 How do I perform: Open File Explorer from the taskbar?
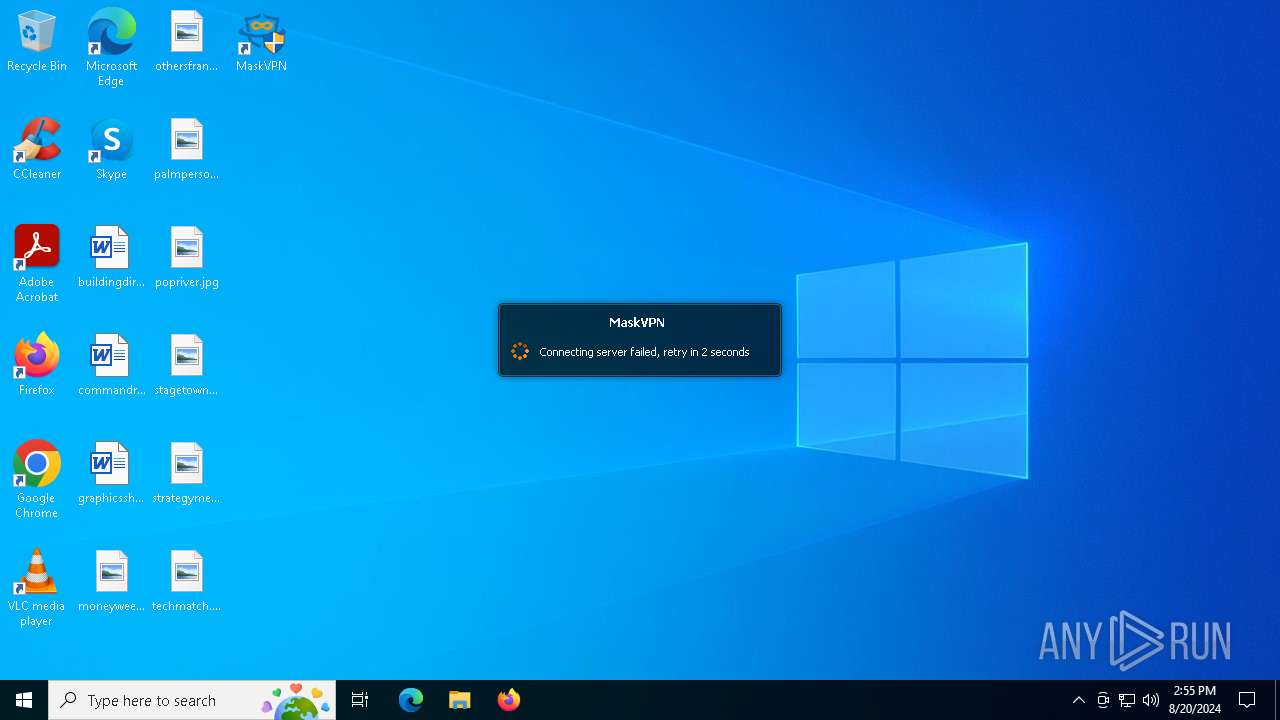pos(460,700)
